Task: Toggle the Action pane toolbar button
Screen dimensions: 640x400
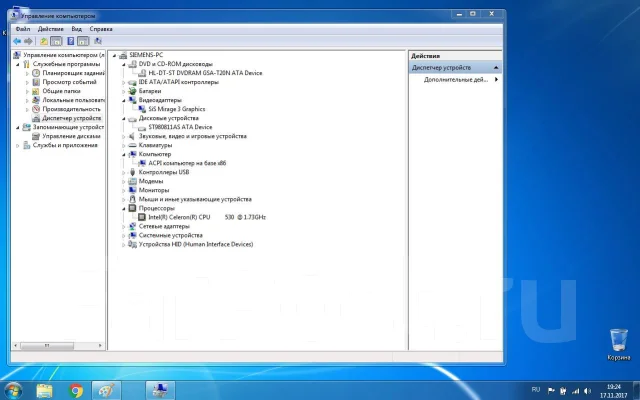Action: click(83, 41)
